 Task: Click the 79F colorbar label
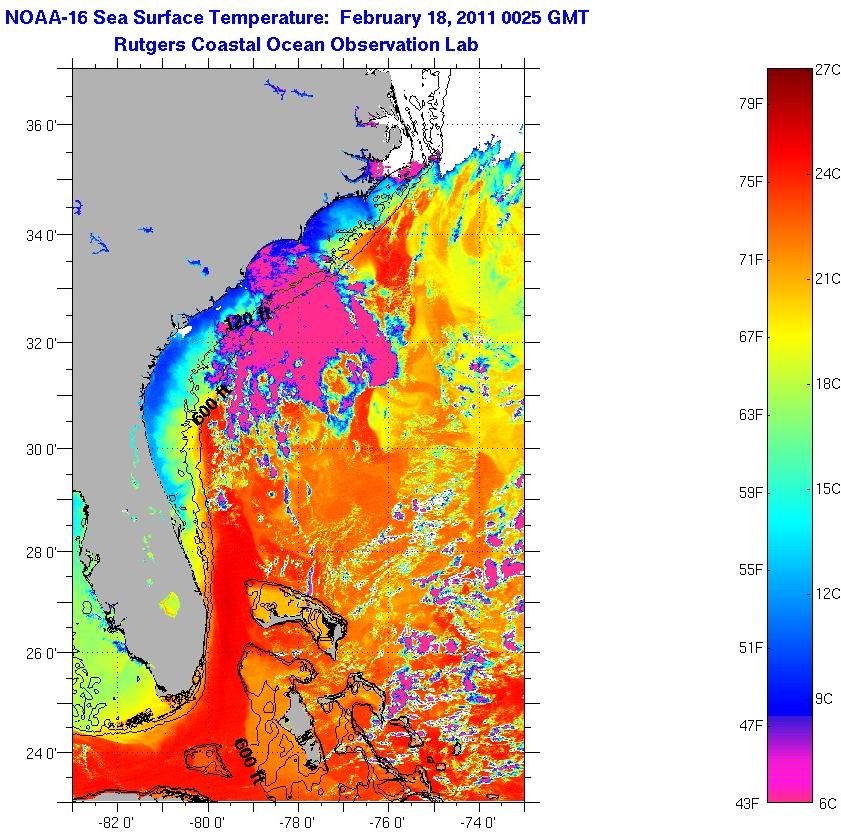coord(750,104)
